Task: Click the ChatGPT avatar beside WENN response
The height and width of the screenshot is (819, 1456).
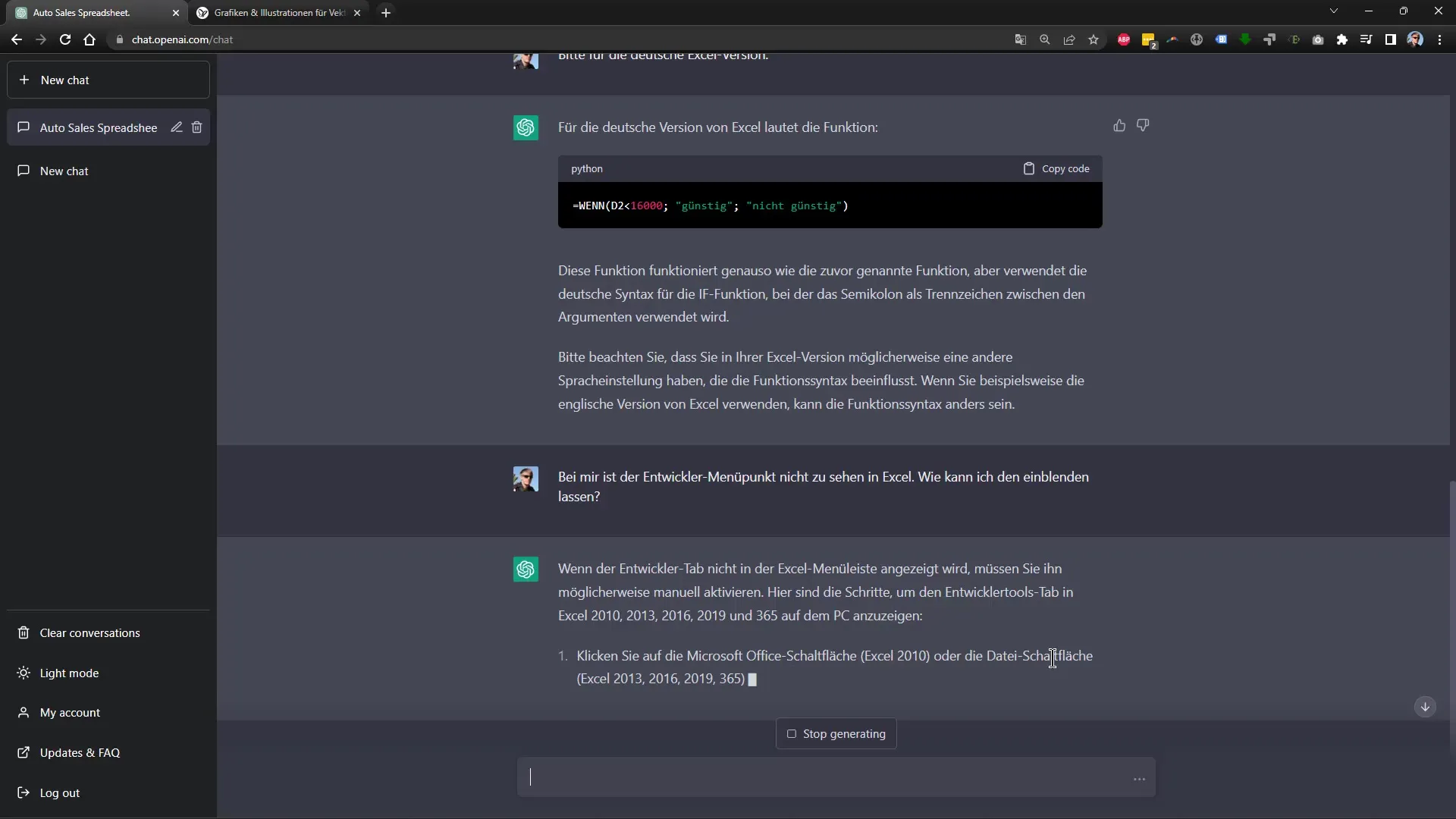Action: 526,127
